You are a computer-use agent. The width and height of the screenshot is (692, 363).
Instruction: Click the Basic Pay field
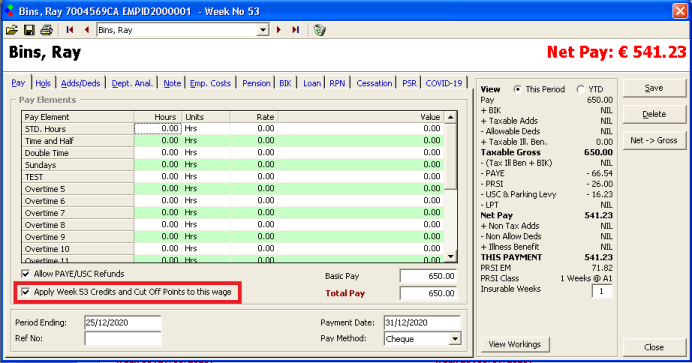tap(428, 276)
